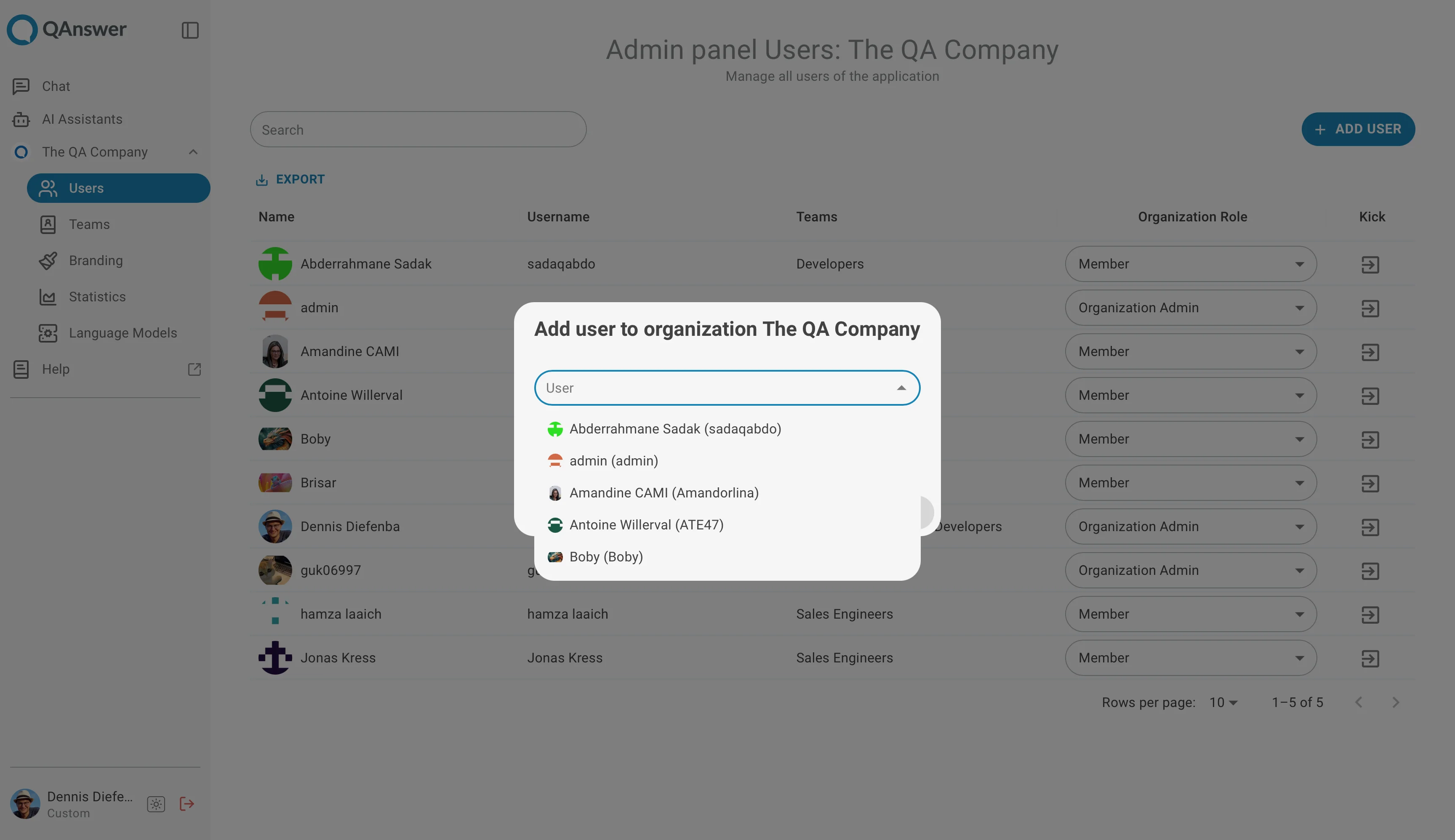The image size is (1455, 840).
Task: Open Statistics in the sidebar
Action: tap(97, 297)
